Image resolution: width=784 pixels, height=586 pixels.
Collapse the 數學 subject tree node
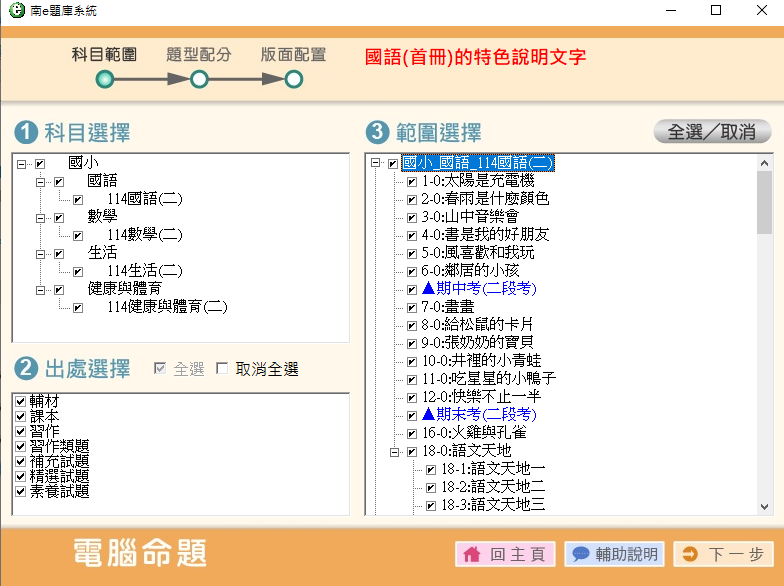pyautogui.click(x=41, y=217)
